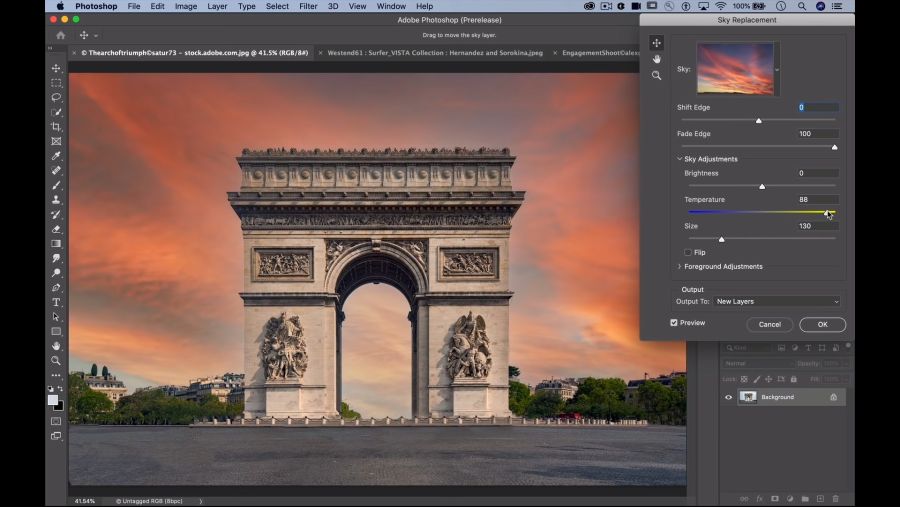This screenshot has height=507, width=900.
Task: Open the Move tool preset picker arrow
Action: coord(95,36)
